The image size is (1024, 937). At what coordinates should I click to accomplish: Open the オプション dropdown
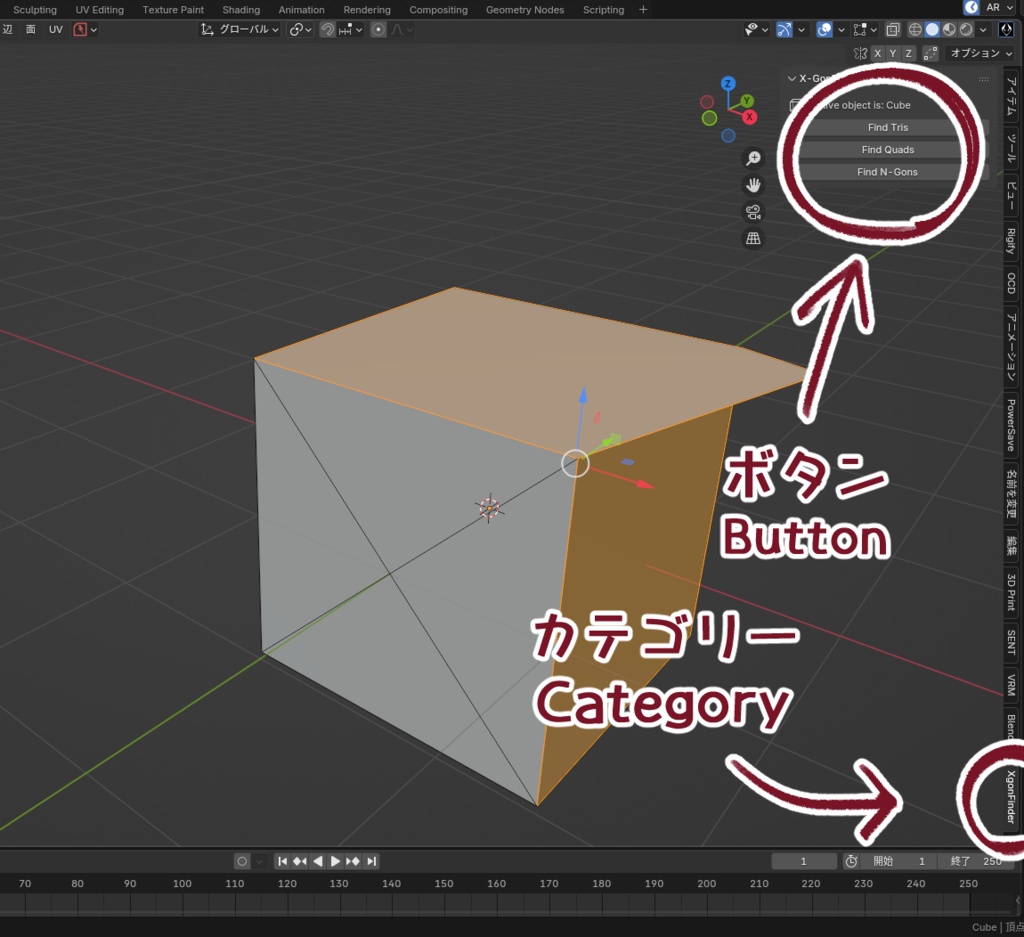pyautogui.click(x=981, y=54)
